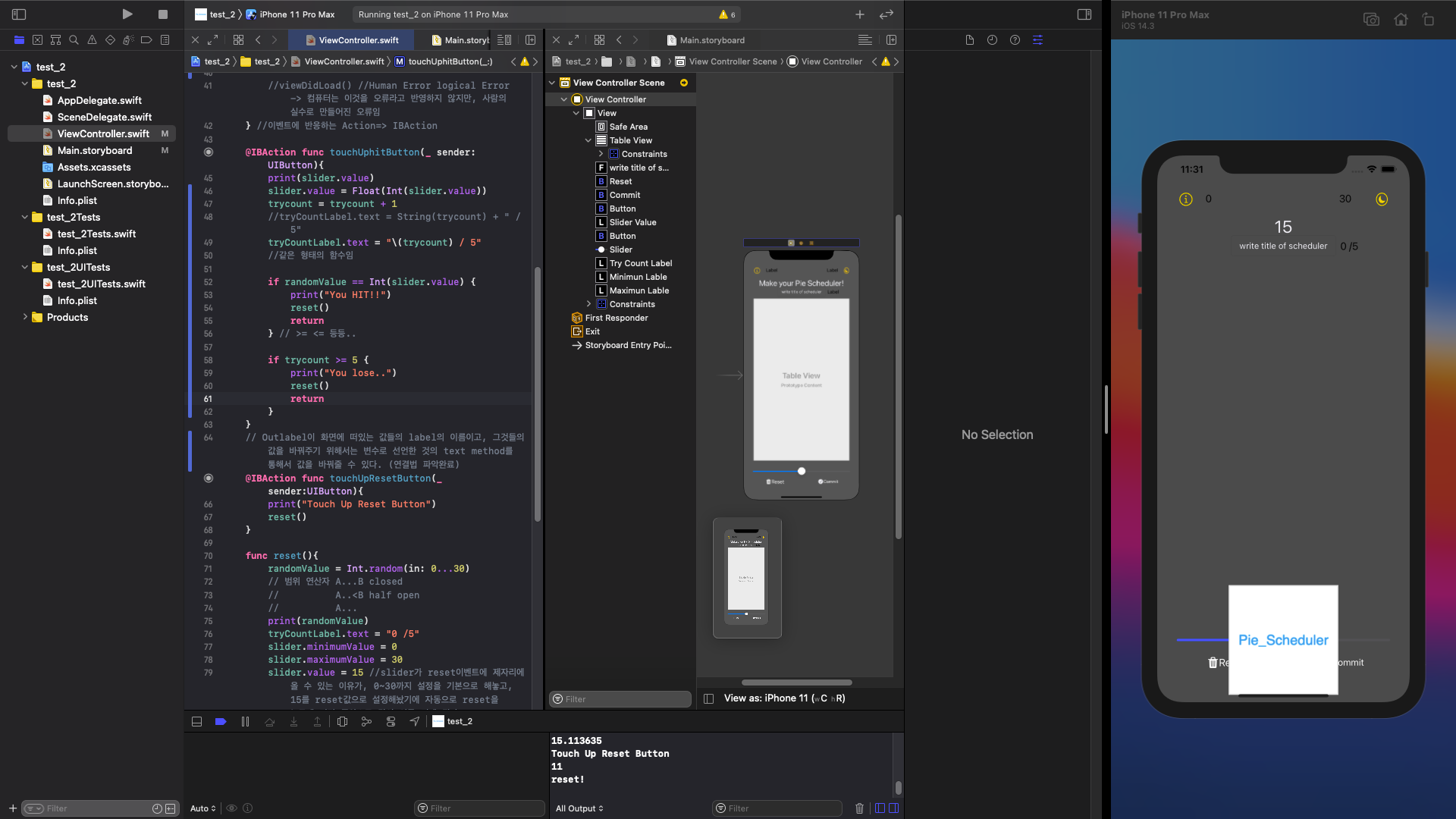The image size is (1456, 819).
Task: Open Debug Memory Graph button
Action: [366, 721]
